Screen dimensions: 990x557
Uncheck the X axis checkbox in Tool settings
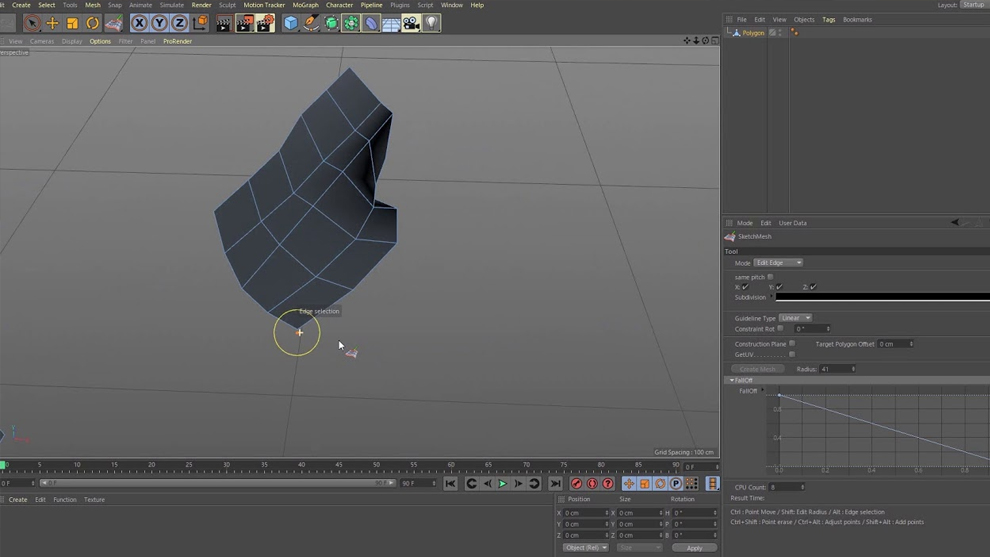pos(745,287)
